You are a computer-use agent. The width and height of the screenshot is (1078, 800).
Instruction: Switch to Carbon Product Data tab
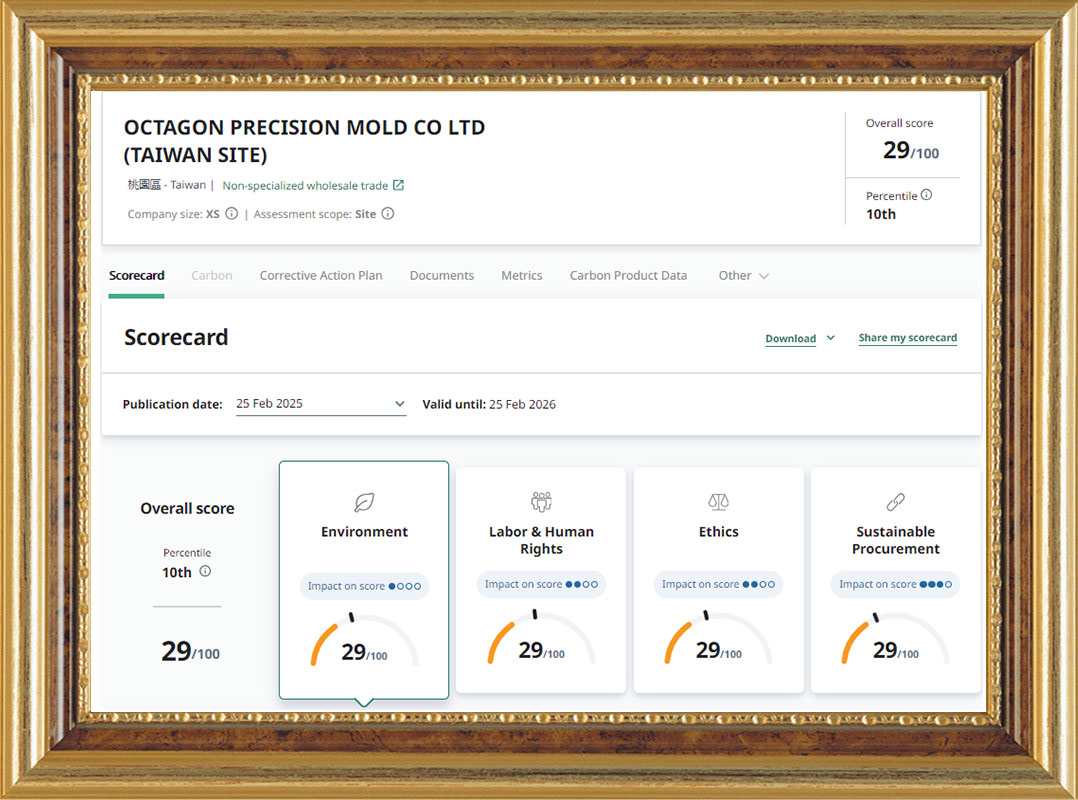(628, 276)
